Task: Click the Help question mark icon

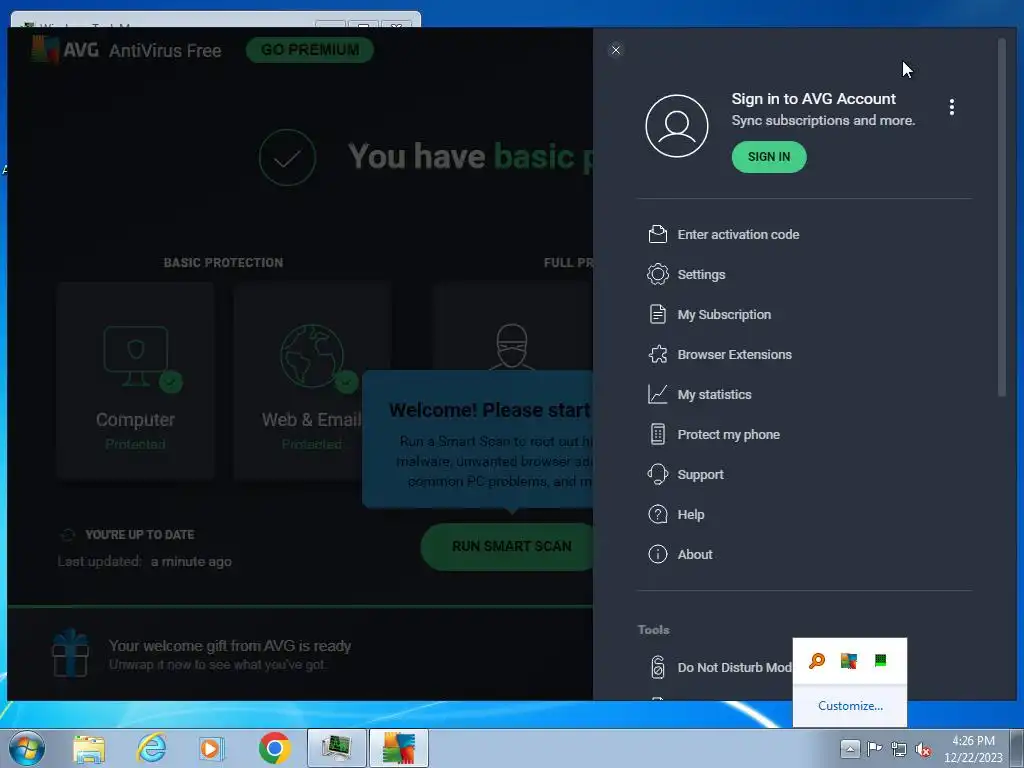Action: click(658, 515)
